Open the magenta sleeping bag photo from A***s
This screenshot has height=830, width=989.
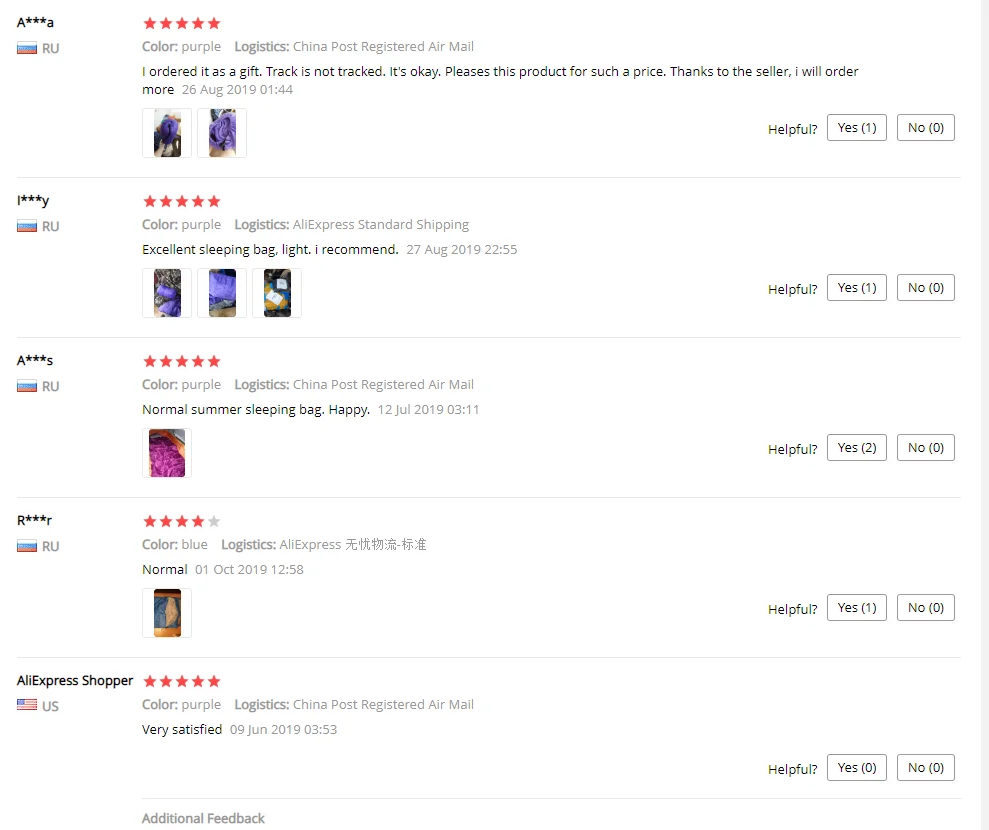click(167, 453)
